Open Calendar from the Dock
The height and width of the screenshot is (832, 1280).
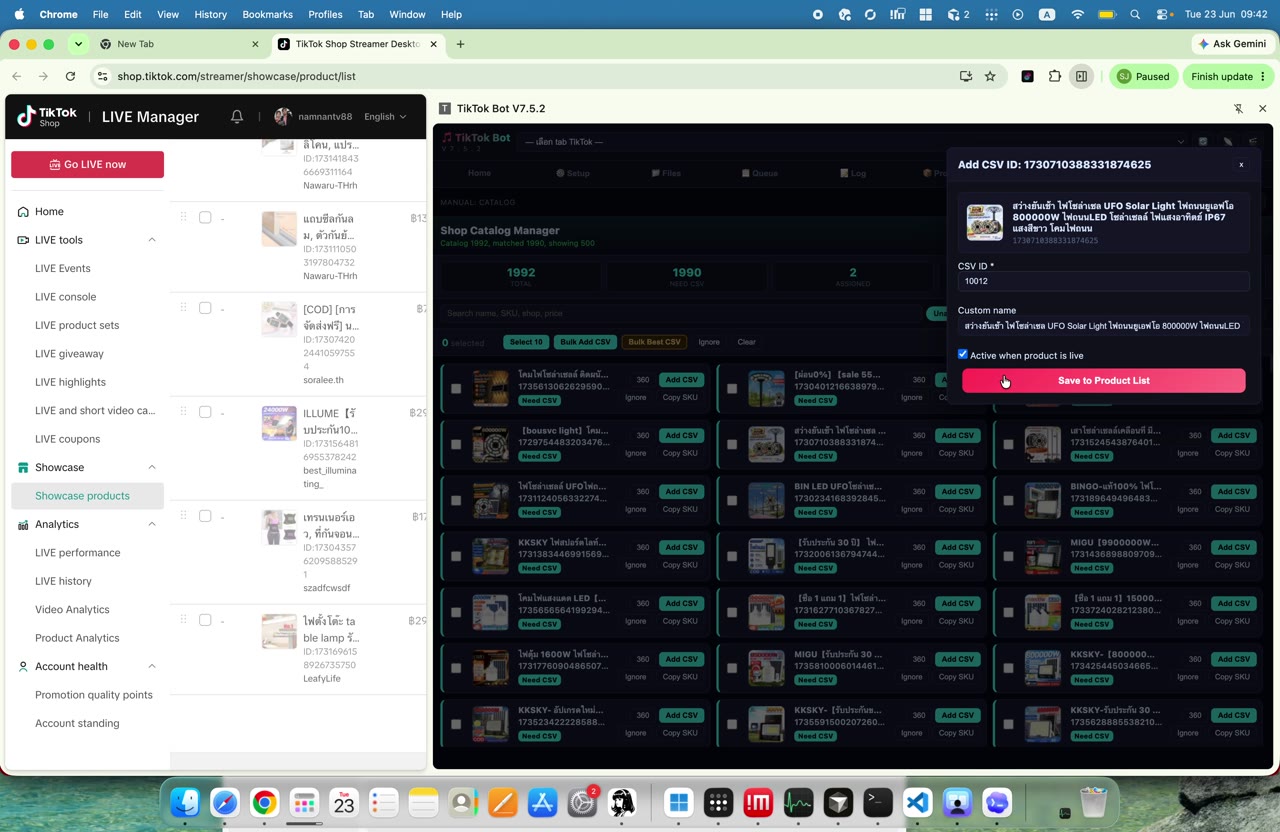point(344,802)
